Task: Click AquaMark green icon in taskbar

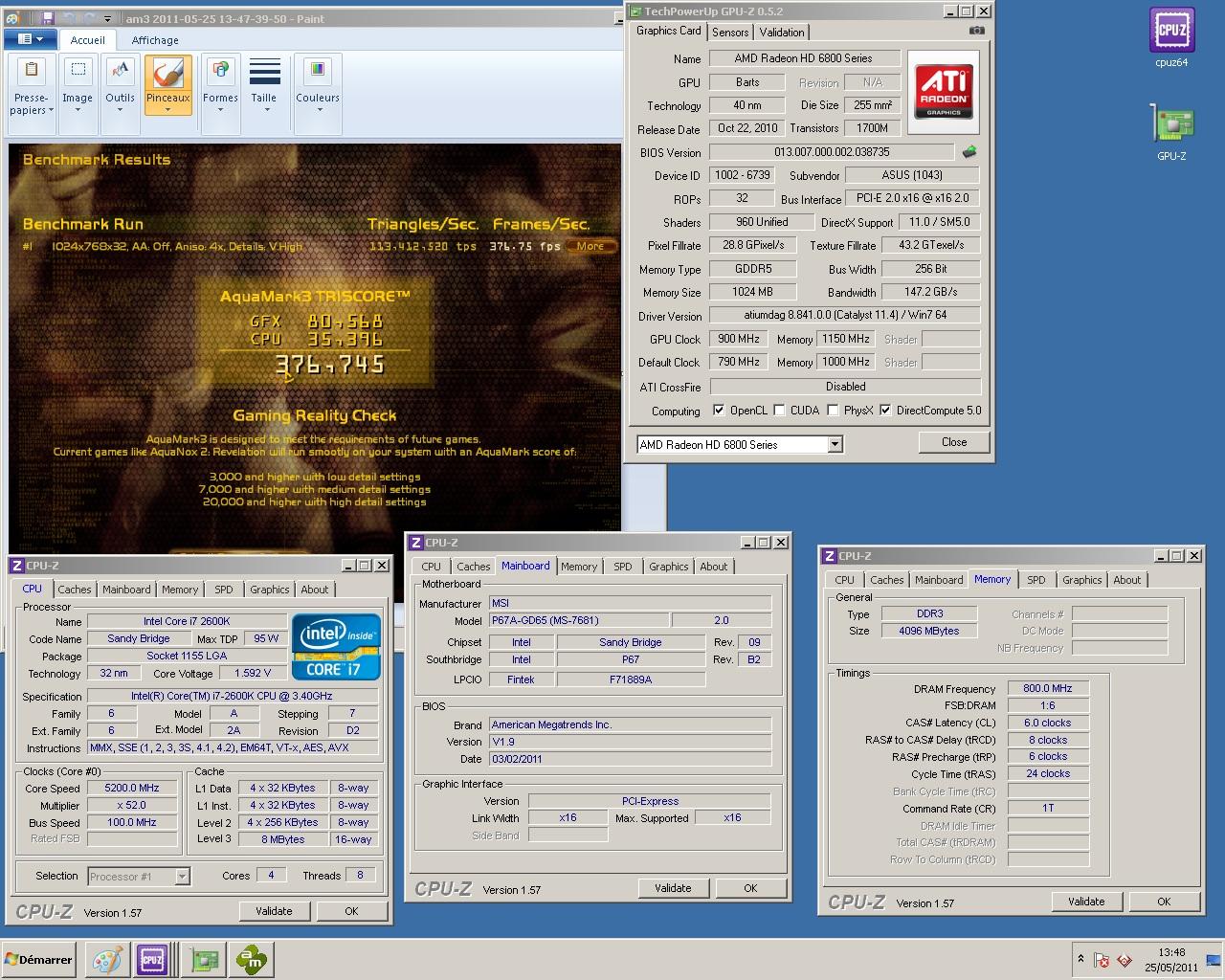Action: click(x=253, y=960)
